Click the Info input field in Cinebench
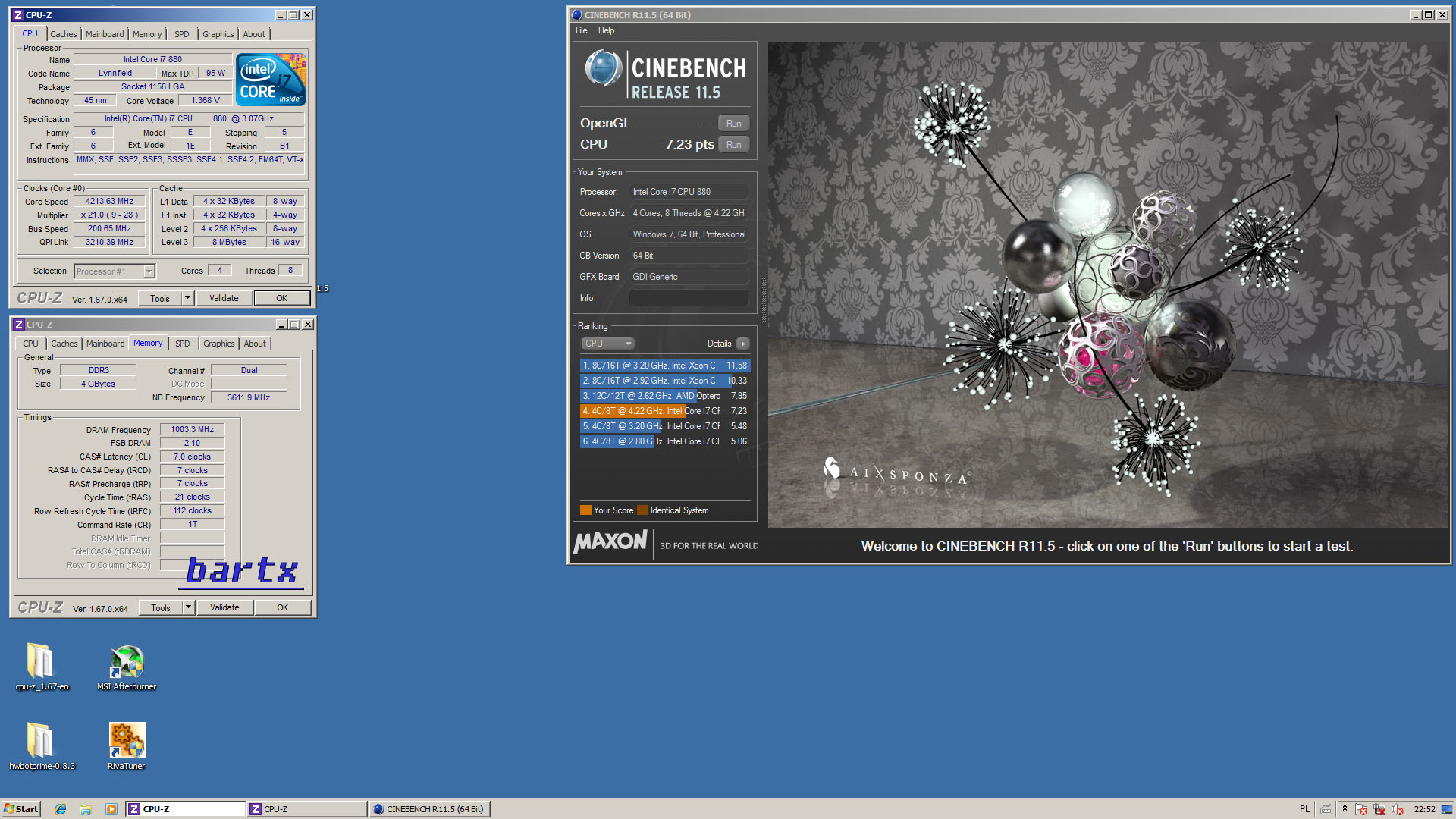The width and height of the screenshot is (1456, 819). 689,298
